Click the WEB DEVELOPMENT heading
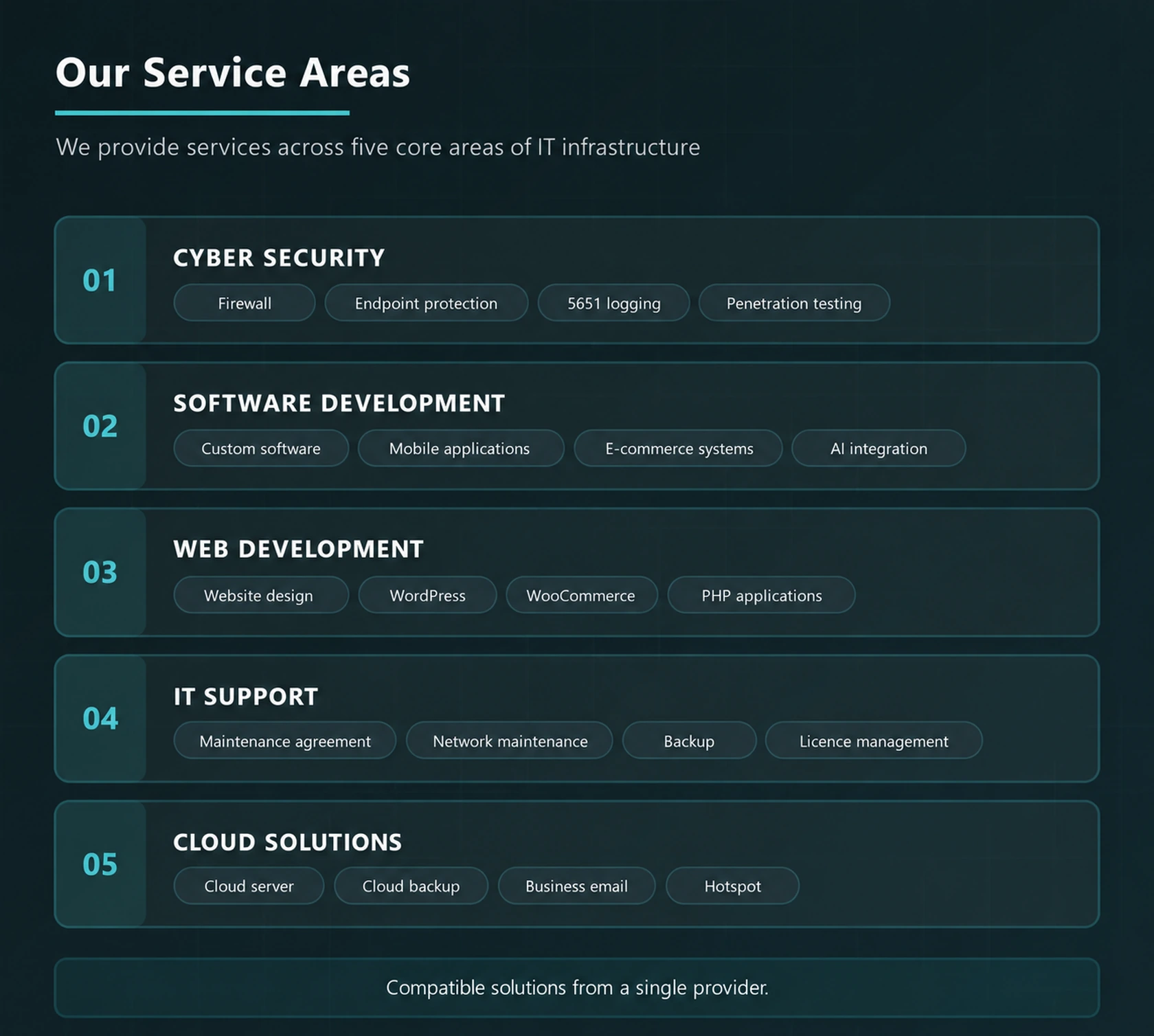This screenshot has width=1154, height=1036. [298, 550]
